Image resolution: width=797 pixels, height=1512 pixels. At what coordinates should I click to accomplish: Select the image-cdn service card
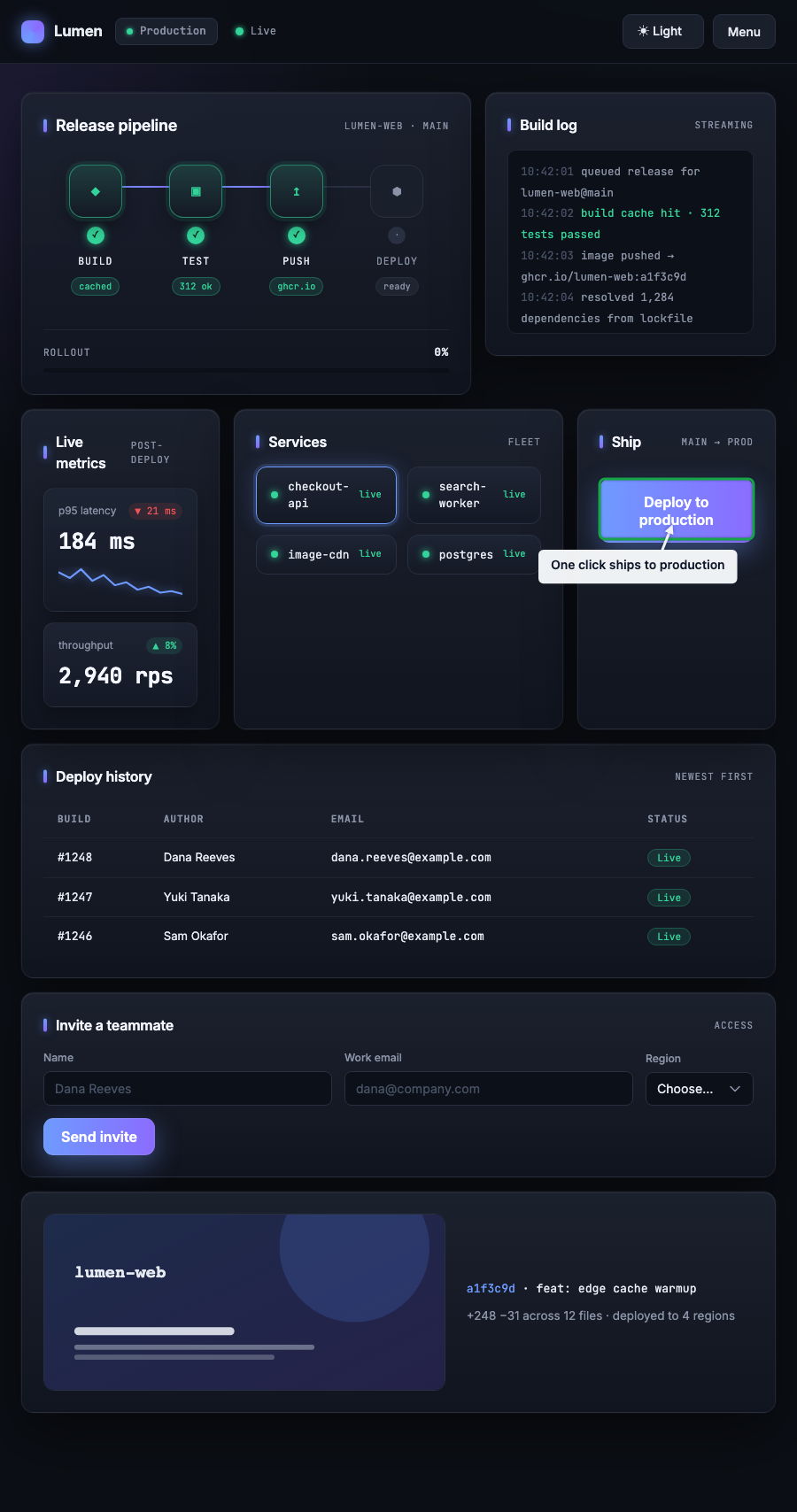pos(326,554)
